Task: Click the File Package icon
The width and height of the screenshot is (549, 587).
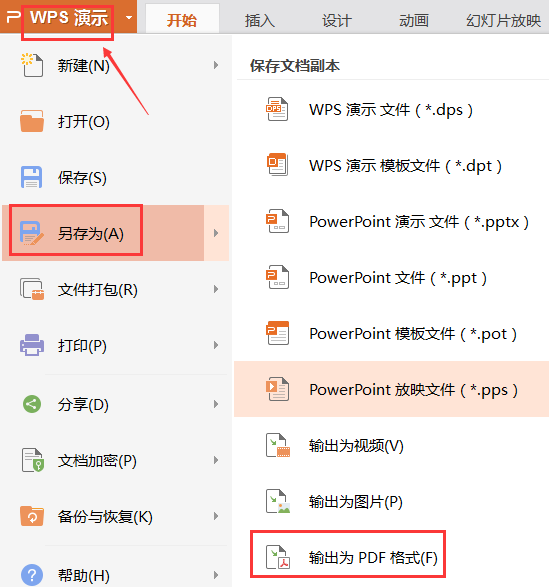Action: (32, 289)
